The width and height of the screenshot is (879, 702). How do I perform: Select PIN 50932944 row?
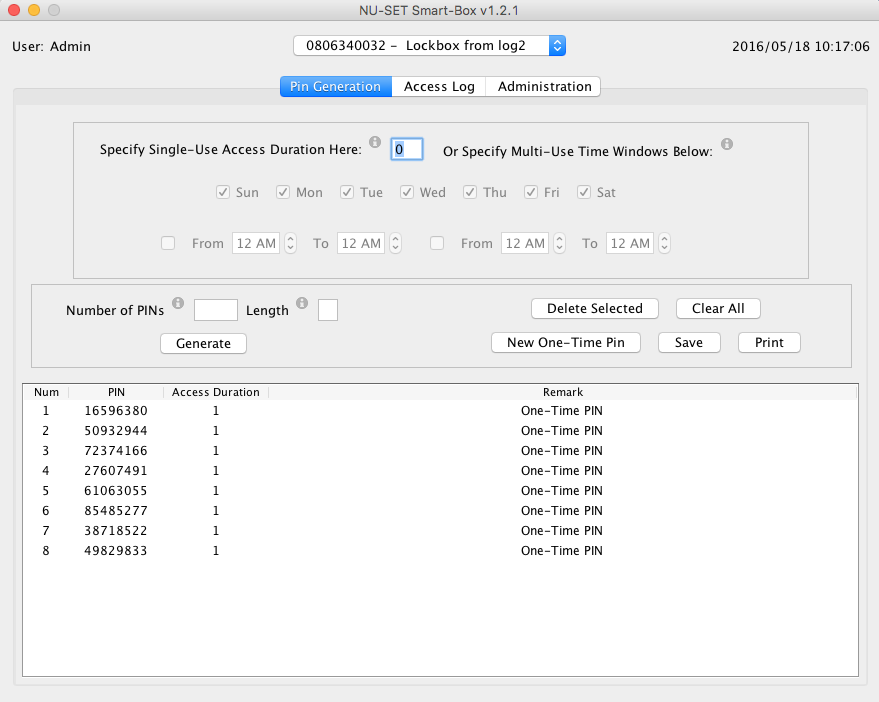pyautogui.click(x=440, y=431)
